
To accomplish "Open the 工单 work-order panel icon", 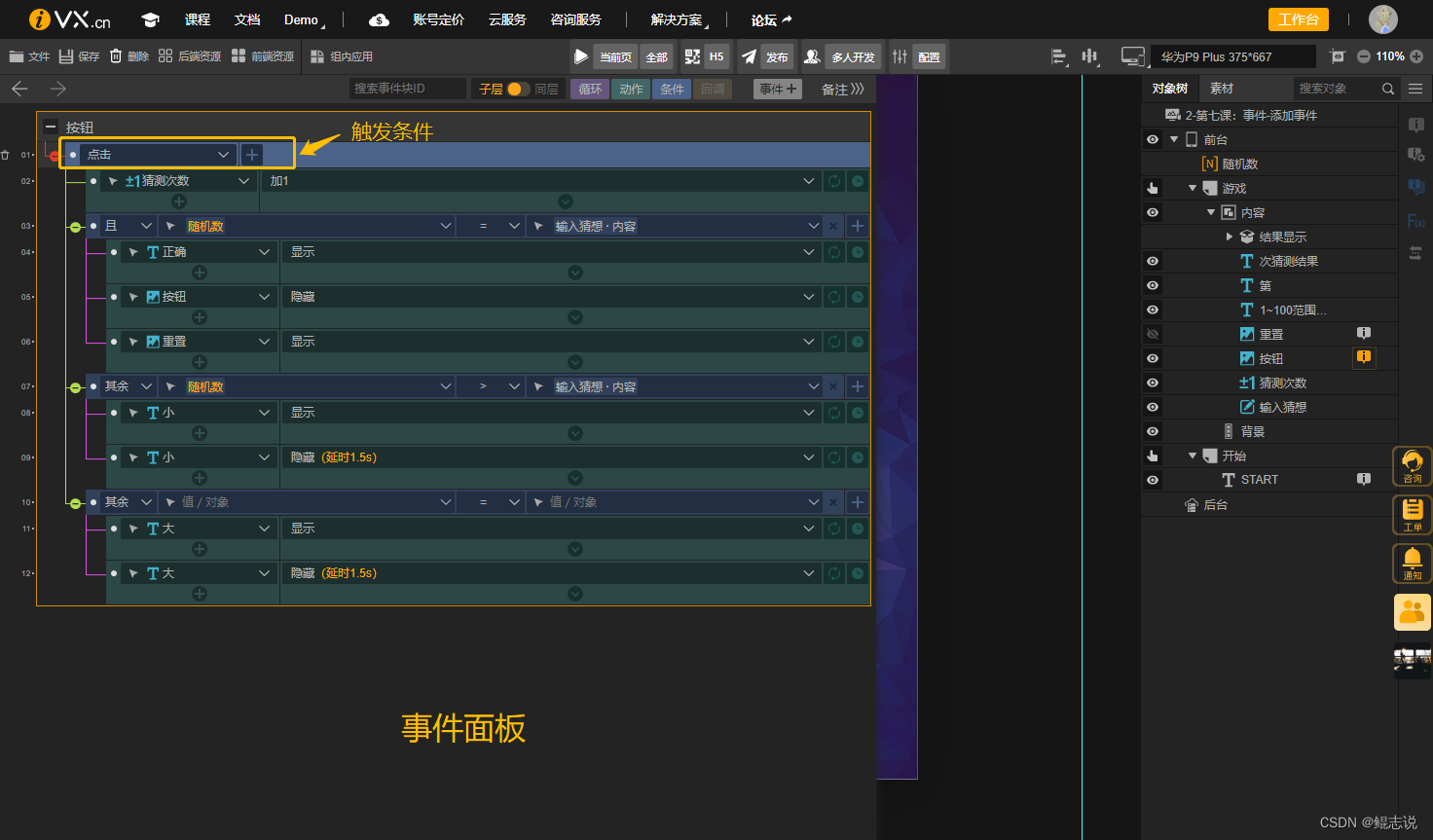I will tap(1413, 514).
